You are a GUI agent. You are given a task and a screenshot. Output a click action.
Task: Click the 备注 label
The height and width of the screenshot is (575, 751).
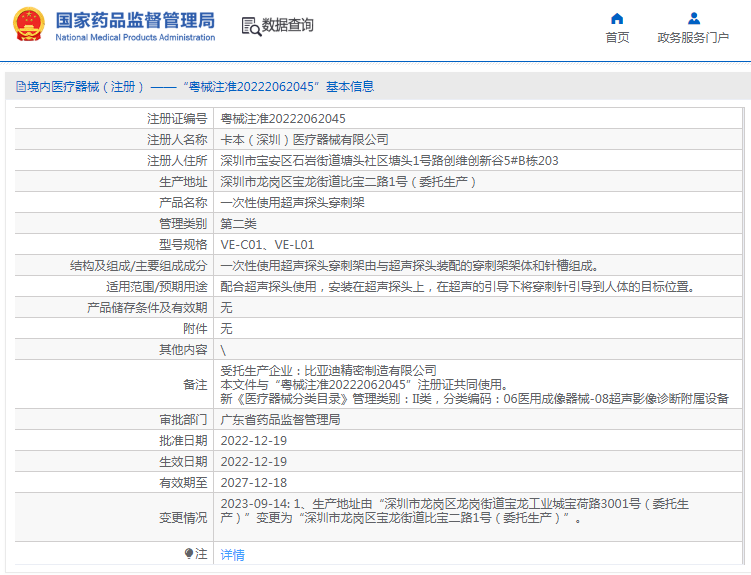click(195, 384)
